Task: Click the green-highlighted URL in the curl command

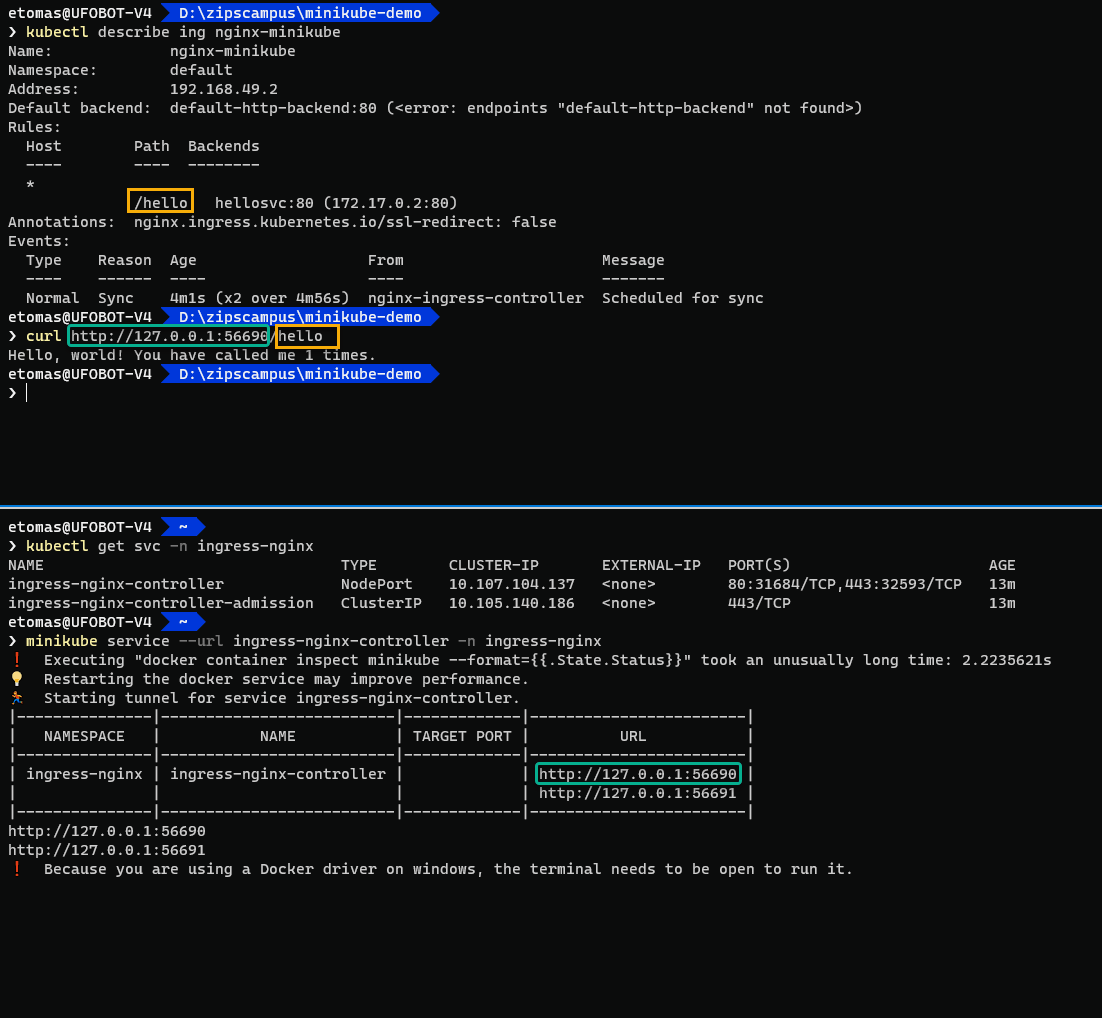Action: [x=169, y=336]
